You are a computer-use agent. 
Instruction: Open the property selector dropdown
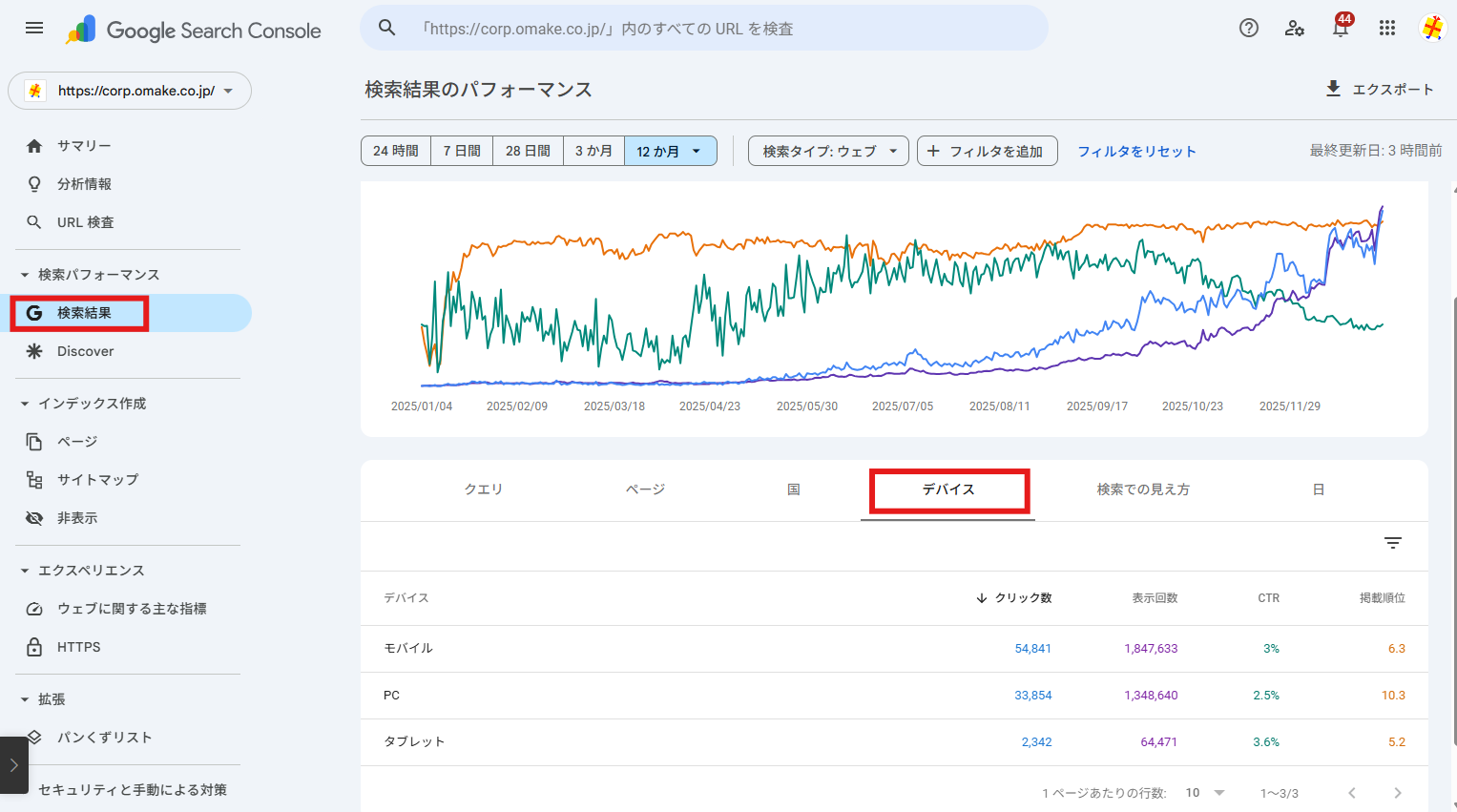coord(130,91)
